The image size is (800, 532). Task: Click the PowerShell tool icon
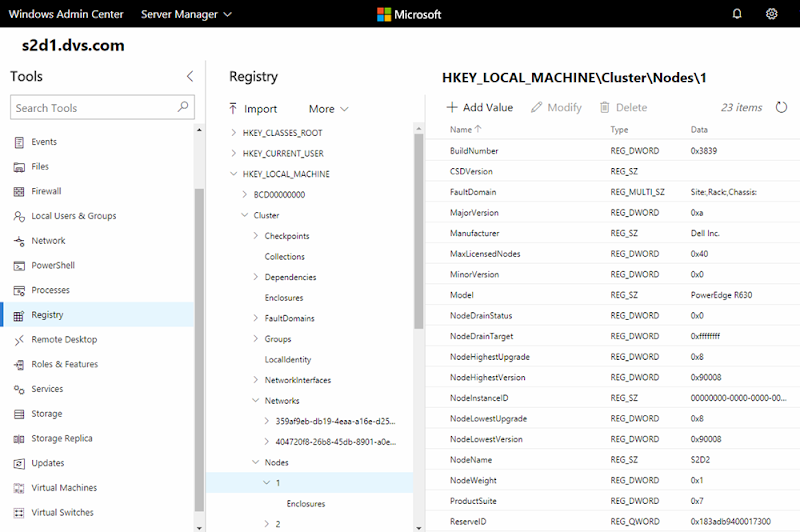(19, 266)
